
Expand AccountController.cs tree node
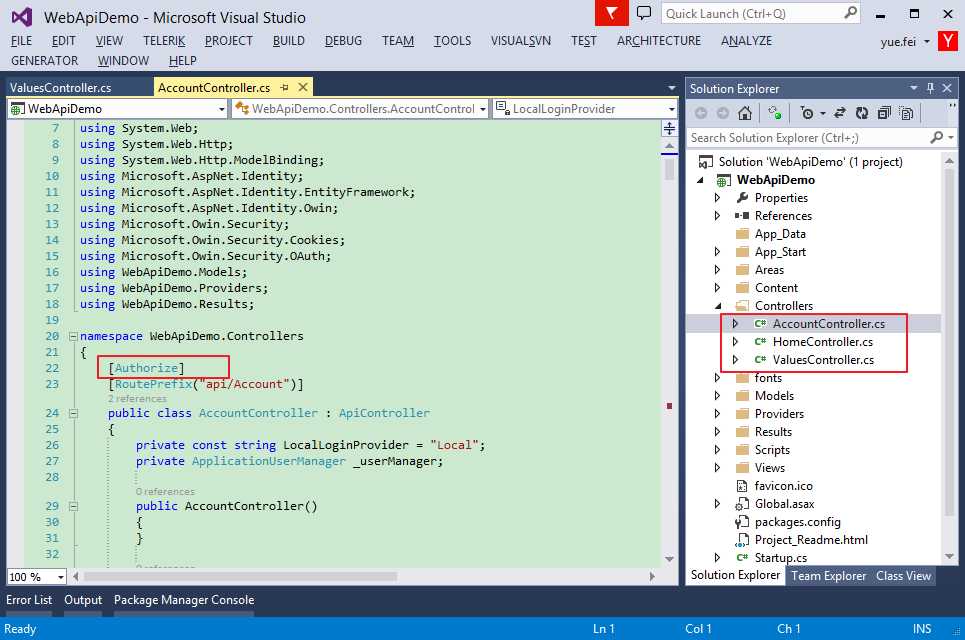[735, 324]
